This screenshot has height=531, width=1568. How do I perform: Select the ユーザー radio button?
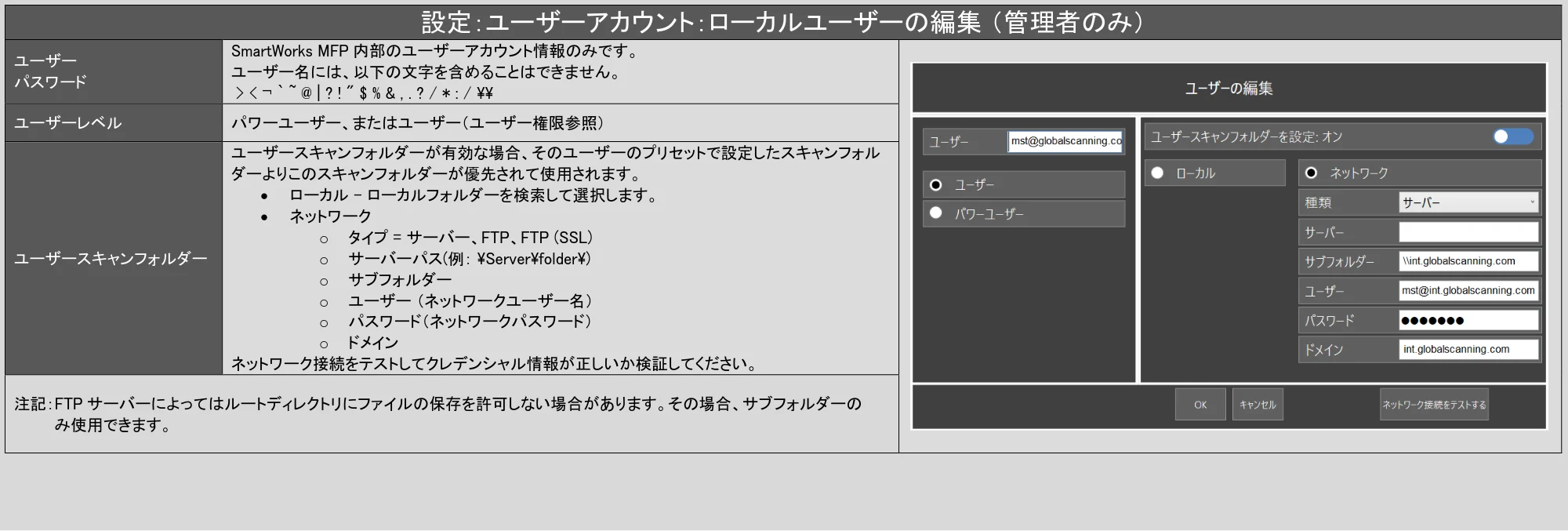pyautogui.click(x=935, y=185)
